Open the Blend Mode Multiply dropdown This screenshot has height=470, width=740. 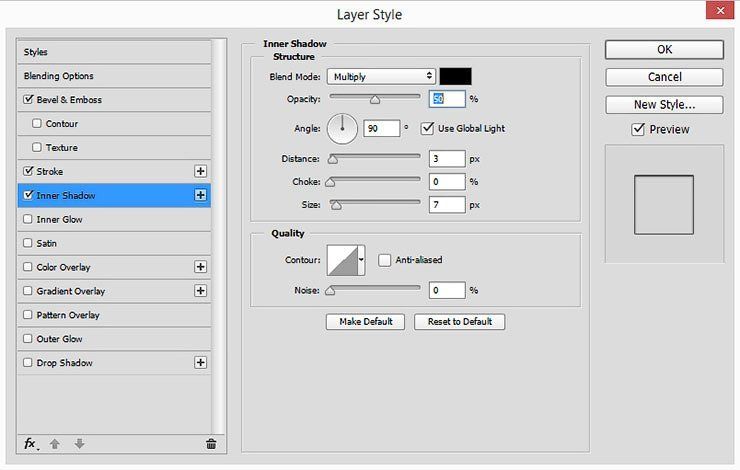pos(381,76)
